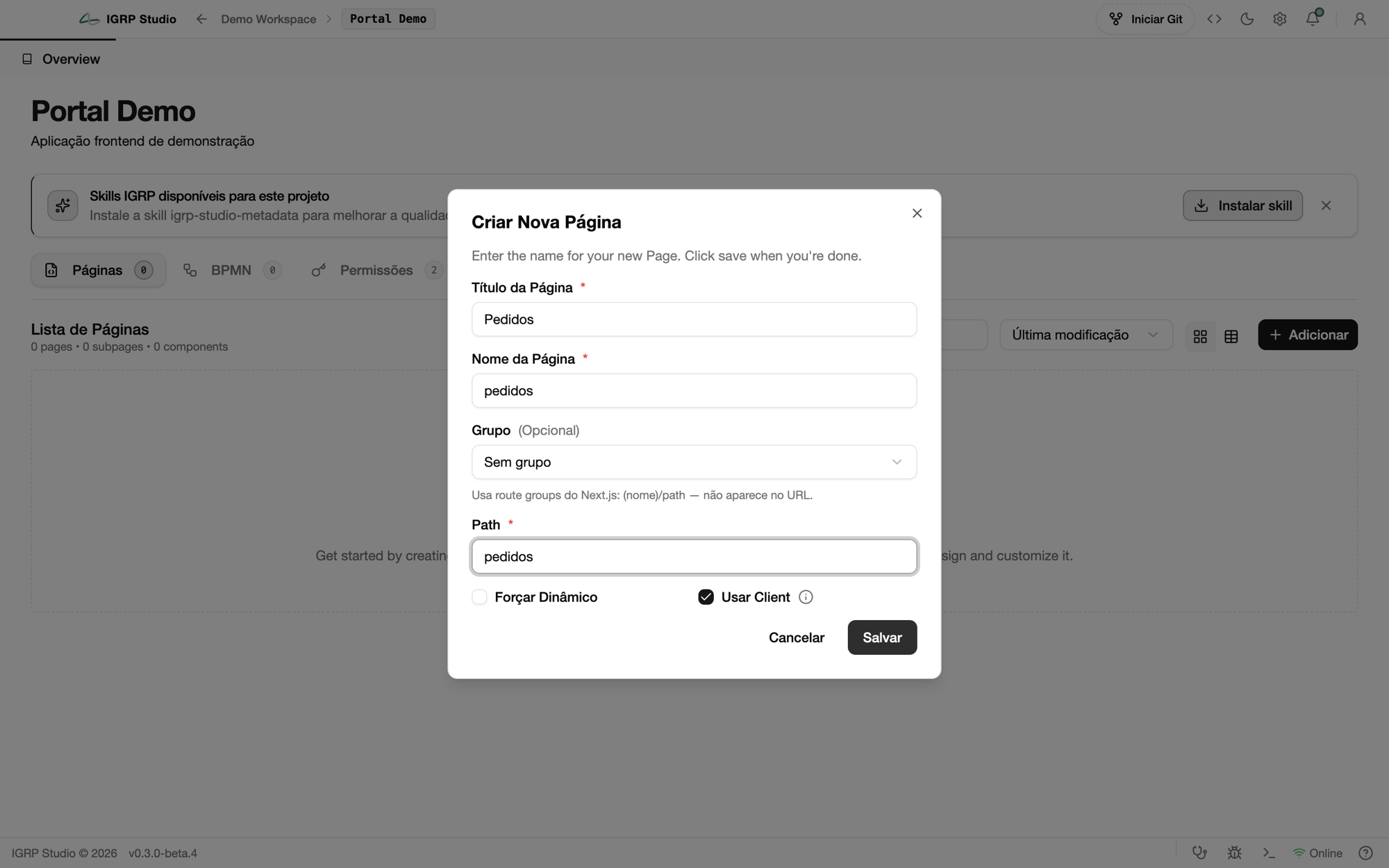Dismiss the skills banner with its X

[x=1326, y=206]
